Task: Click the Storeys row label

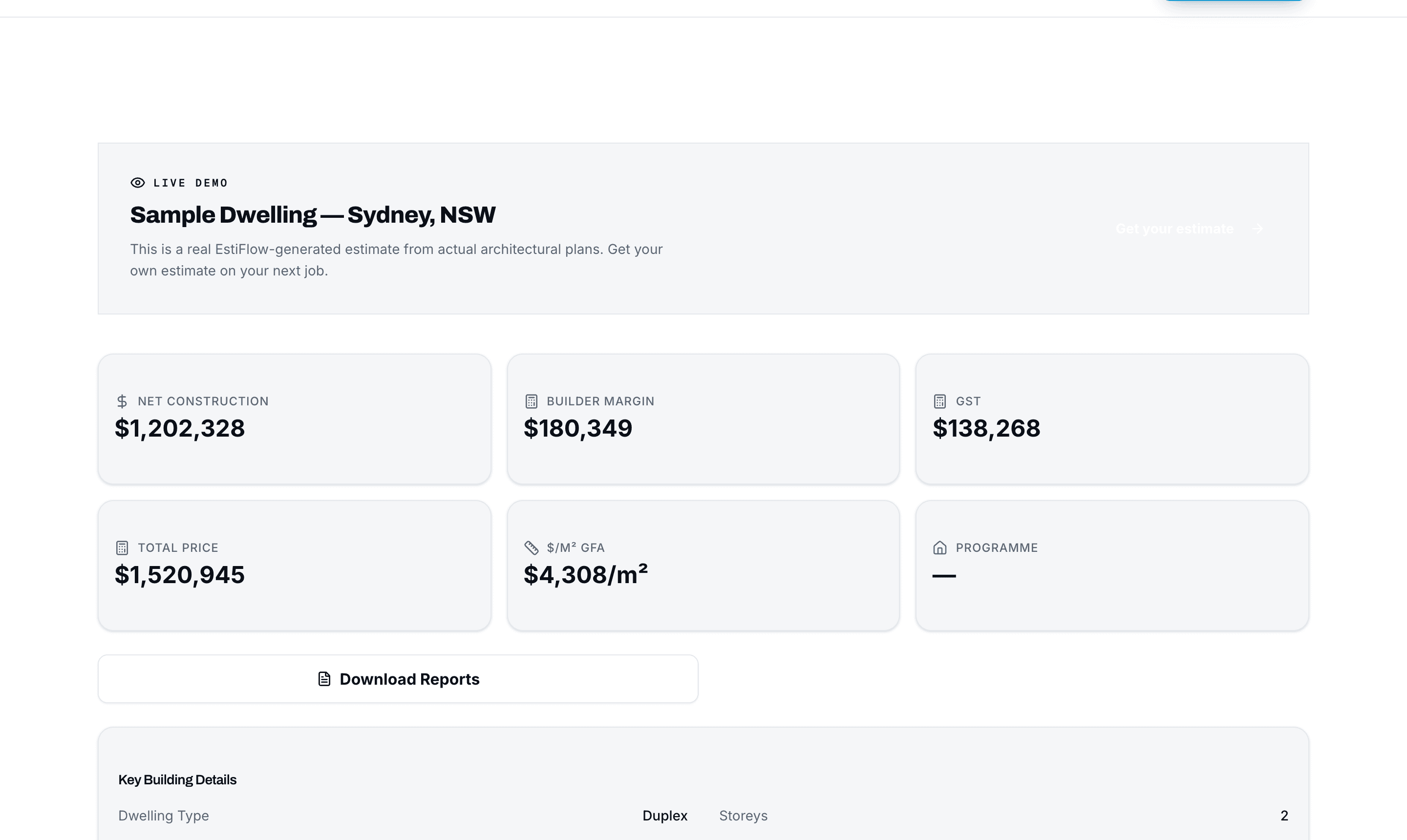Action: 744,816
